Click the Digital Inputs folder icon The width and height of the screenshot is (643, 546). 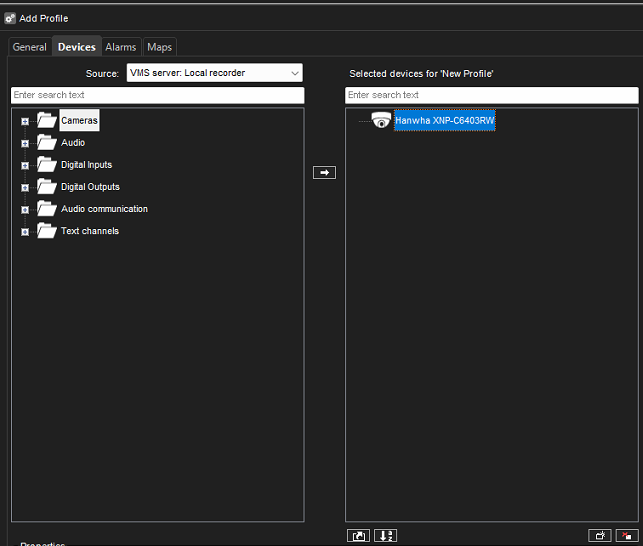pyautogui.click(x=47, y=164)
